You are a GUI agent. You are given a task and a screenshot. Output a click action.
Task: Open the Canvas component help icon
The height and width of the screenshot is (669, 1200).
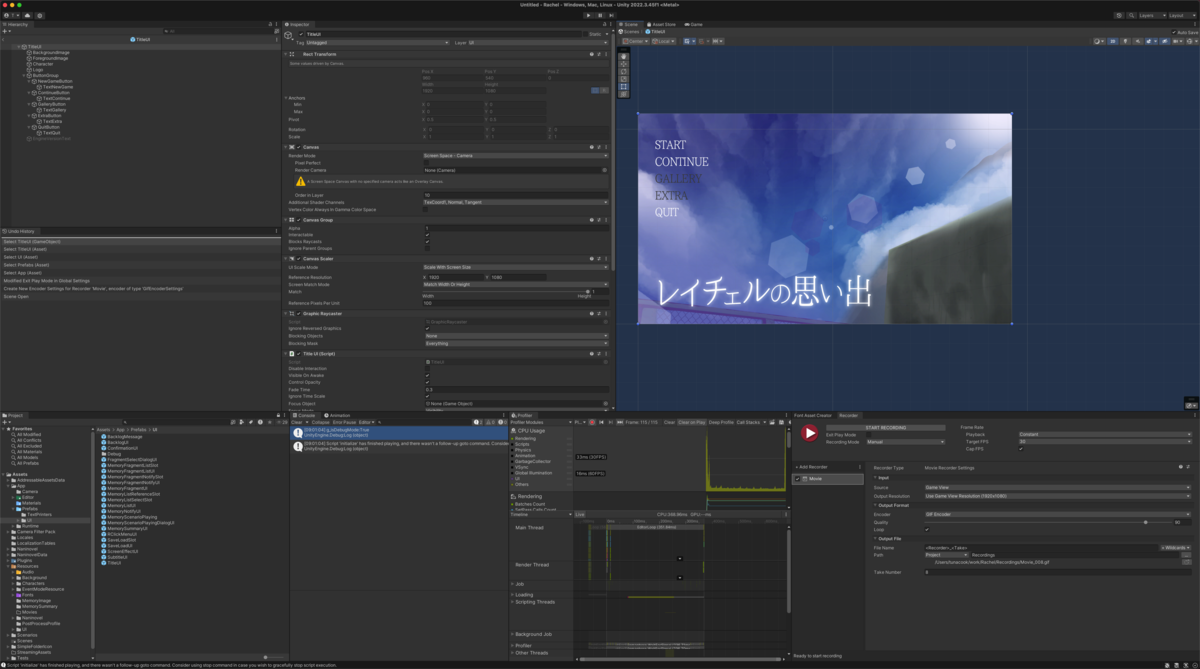592,147
